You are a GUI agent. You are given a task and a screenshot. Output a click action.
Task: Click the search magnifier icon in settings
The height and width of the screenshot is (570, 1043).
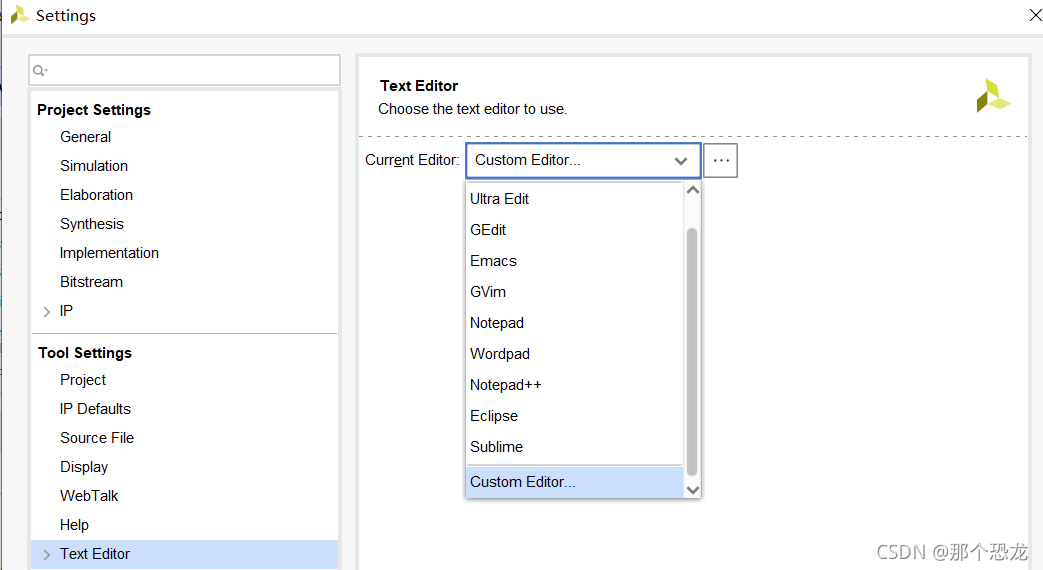coord(40,71)
